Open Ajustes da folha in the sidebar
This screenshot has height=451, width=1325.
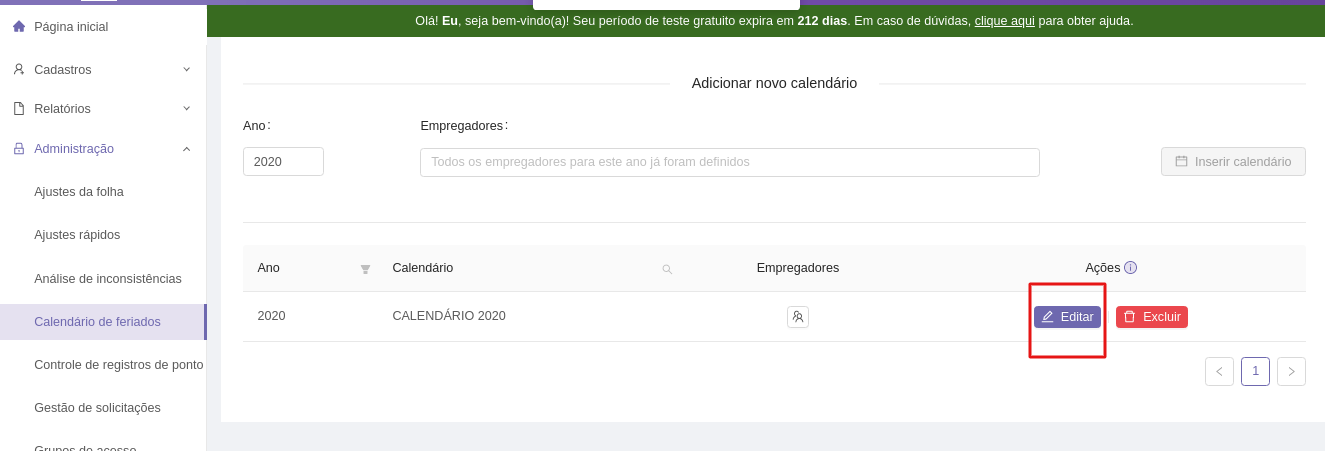click(x=79, y=192)
